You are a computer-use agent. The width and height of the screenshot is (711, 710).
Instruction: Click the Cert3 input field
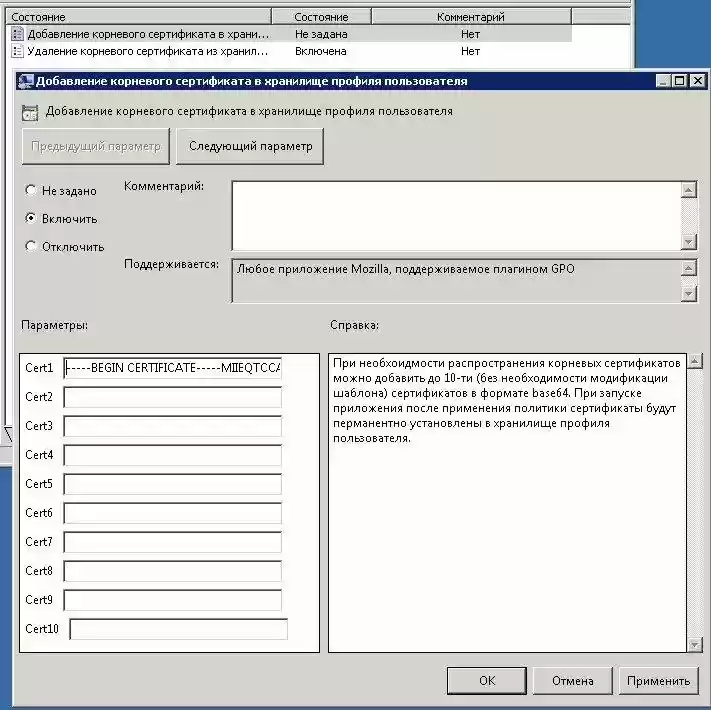click(x=173, y=426)
